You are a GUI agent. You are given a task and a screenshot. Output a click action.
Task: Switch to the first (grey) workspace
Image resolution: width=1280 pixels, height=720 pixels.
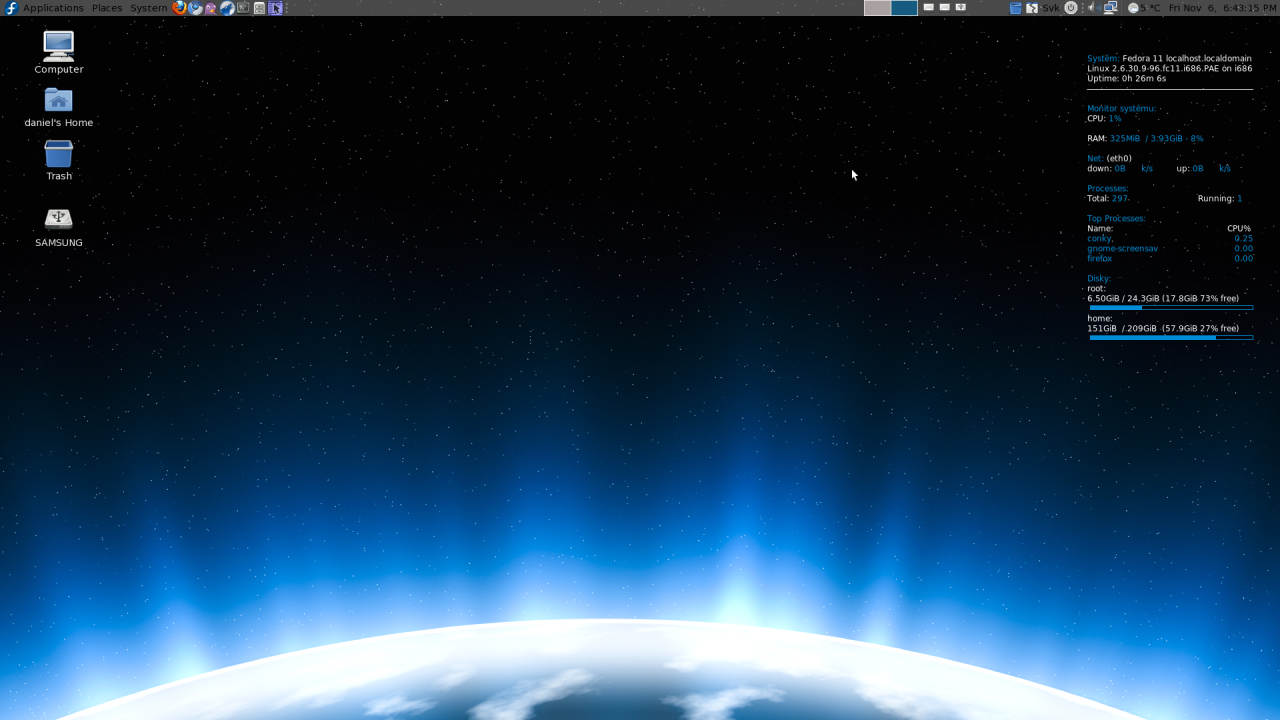coord(878,8)
